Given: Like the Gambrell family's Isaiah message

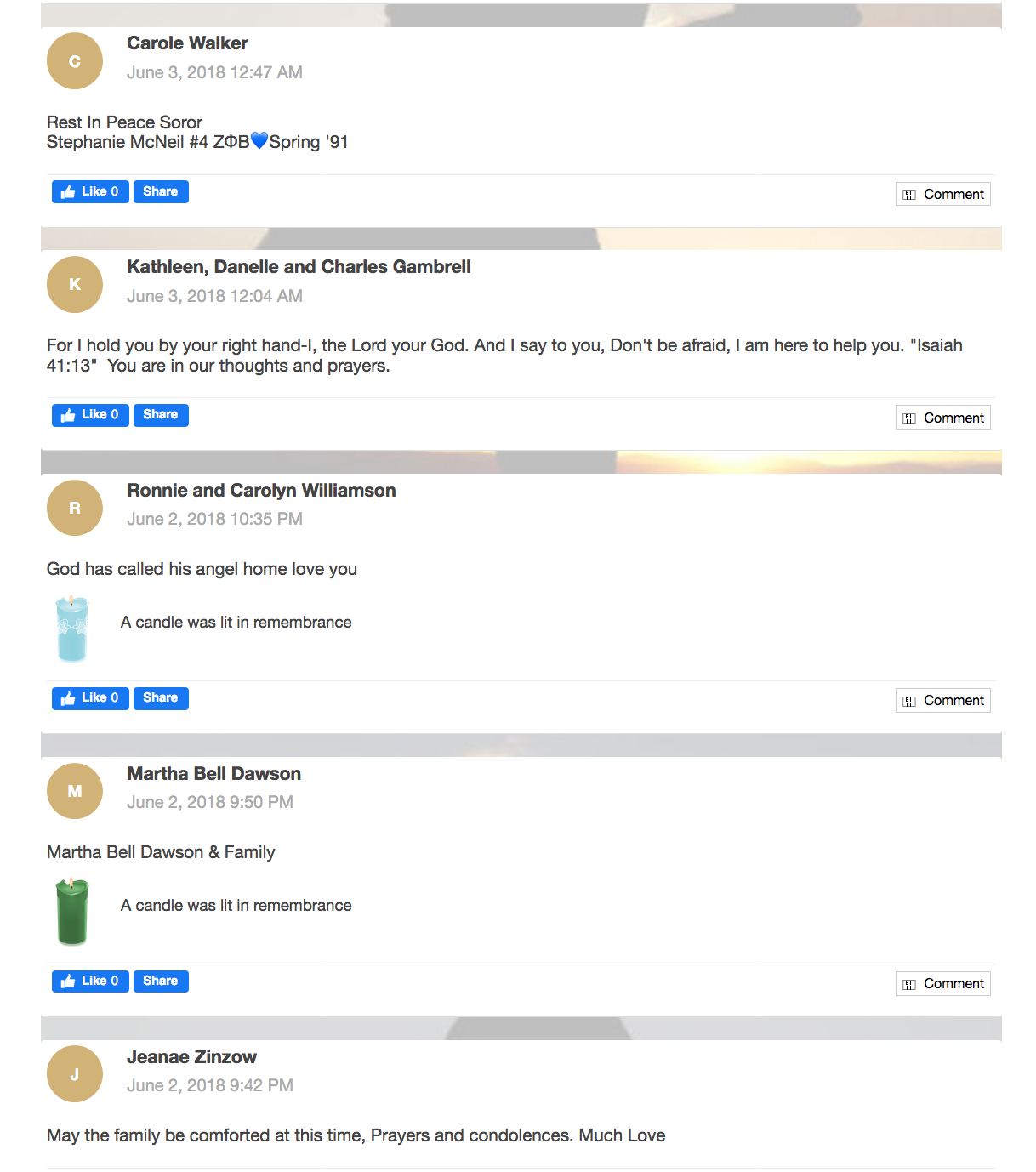Looking at the screenshot, I should [90, 415].
